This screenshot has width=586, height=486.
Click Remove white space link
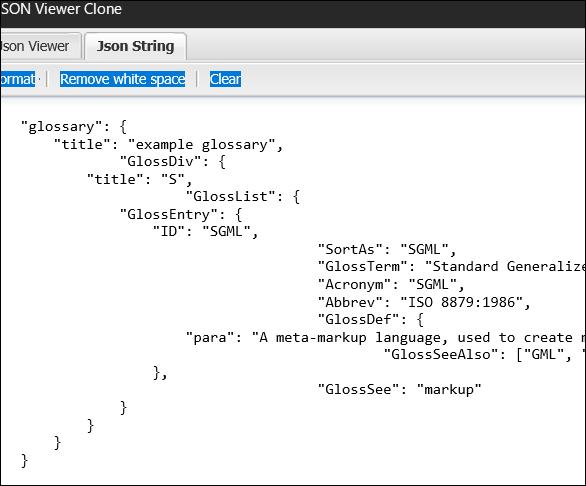coord(123,79)
